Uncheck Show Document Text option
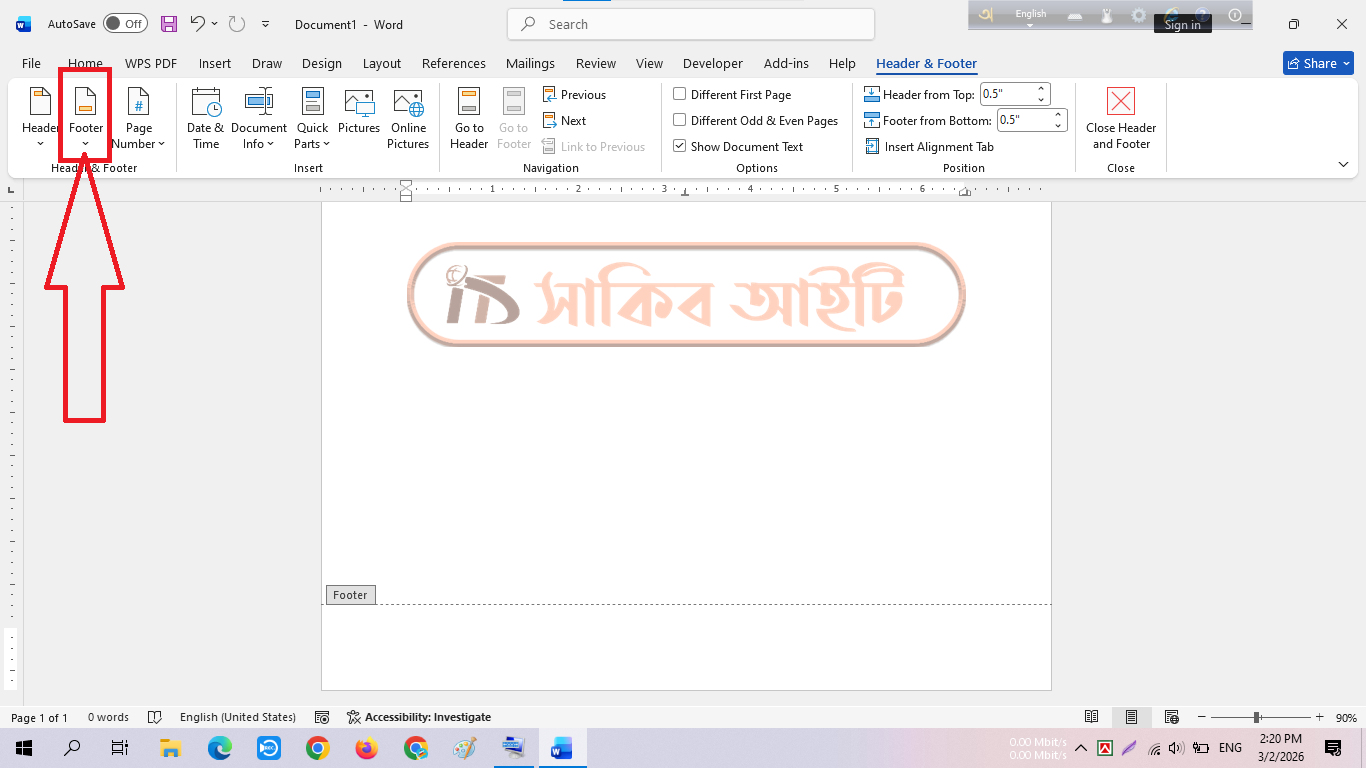The height and width of the screenshot is (768, 1366). click(680, 147)
